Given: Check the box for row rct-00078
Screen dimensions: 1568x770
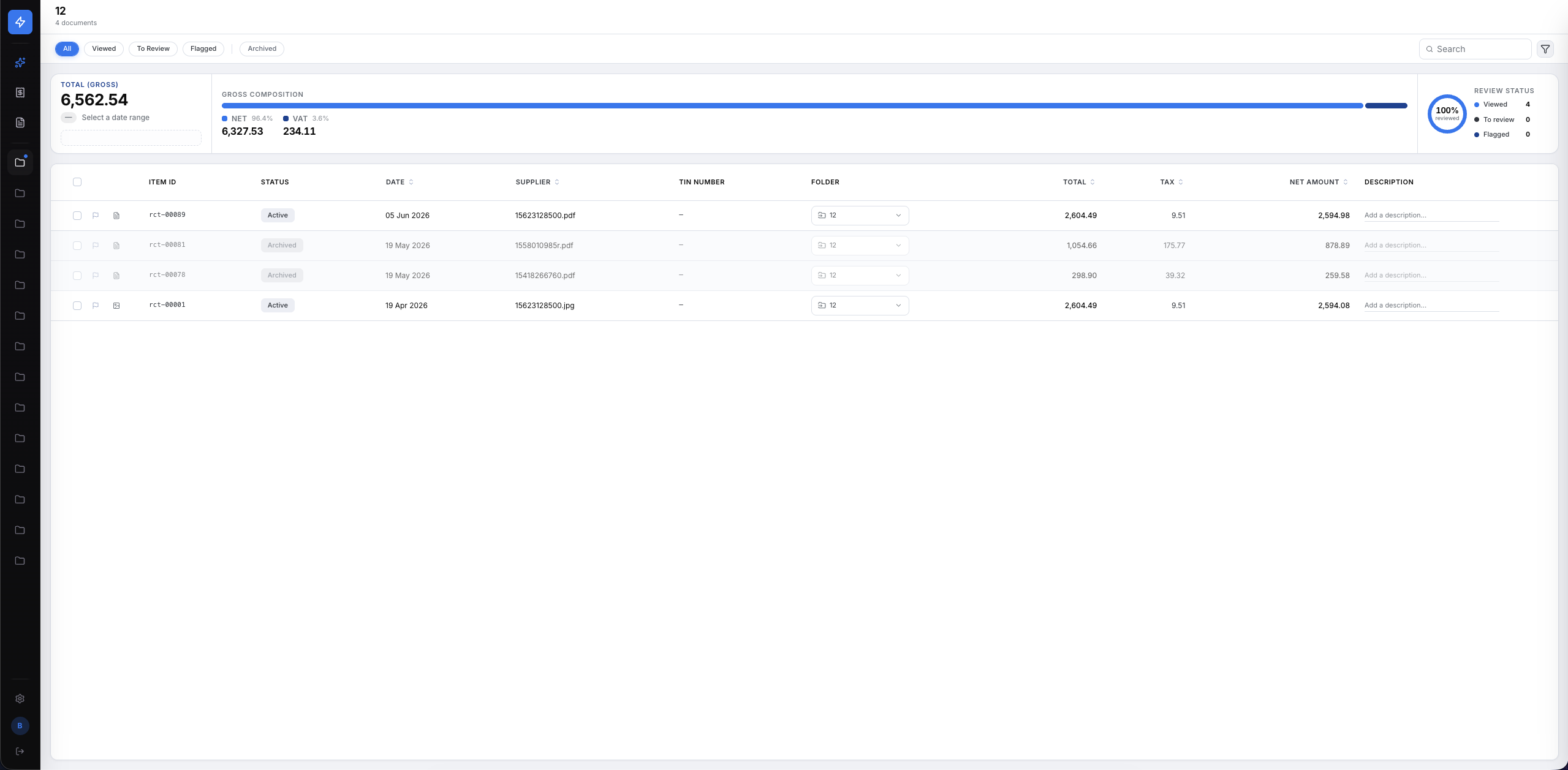Looking at the screenshot, I should [77, 276].
